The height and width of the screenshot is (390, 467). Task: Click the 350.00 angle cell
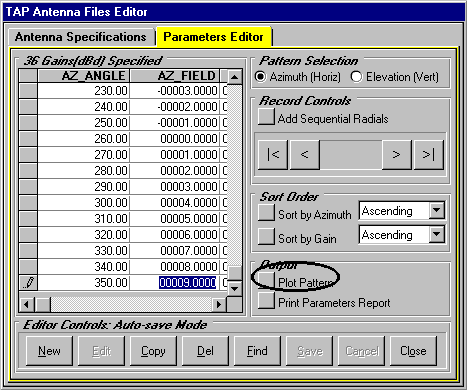84,283
